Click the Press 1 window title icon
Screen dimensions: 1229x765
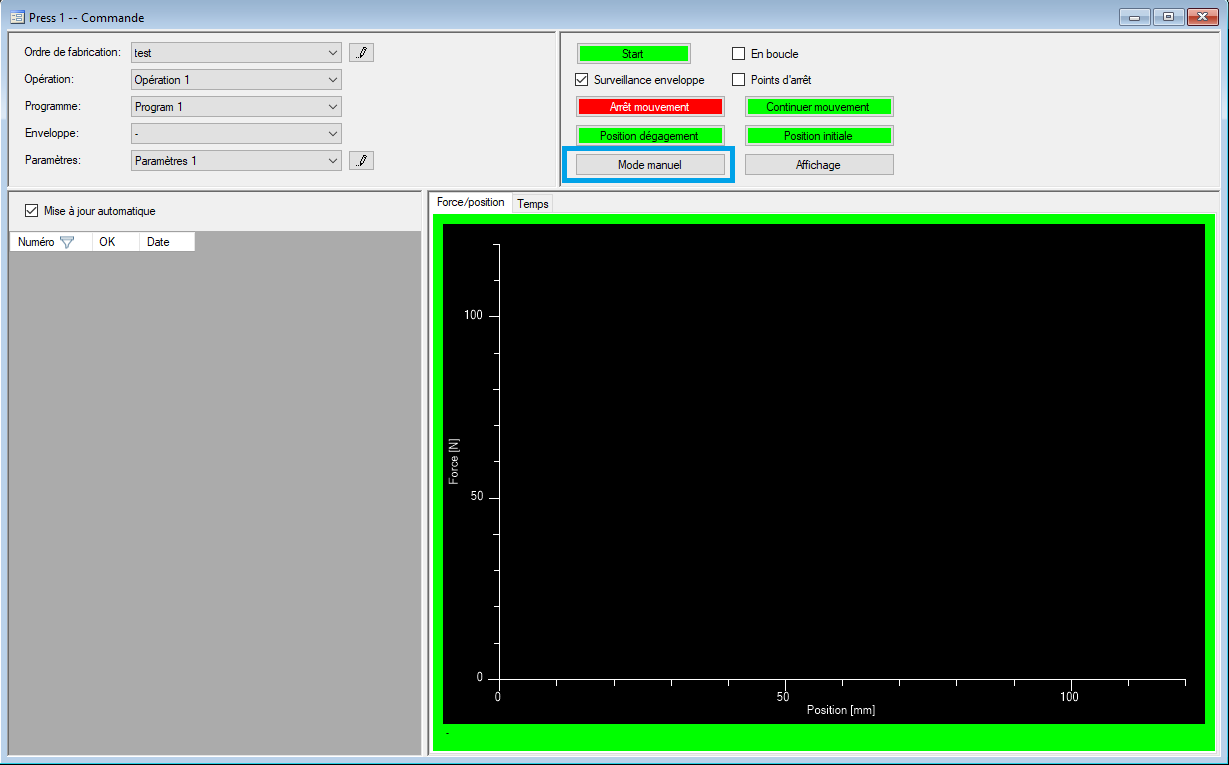point(17,17)
